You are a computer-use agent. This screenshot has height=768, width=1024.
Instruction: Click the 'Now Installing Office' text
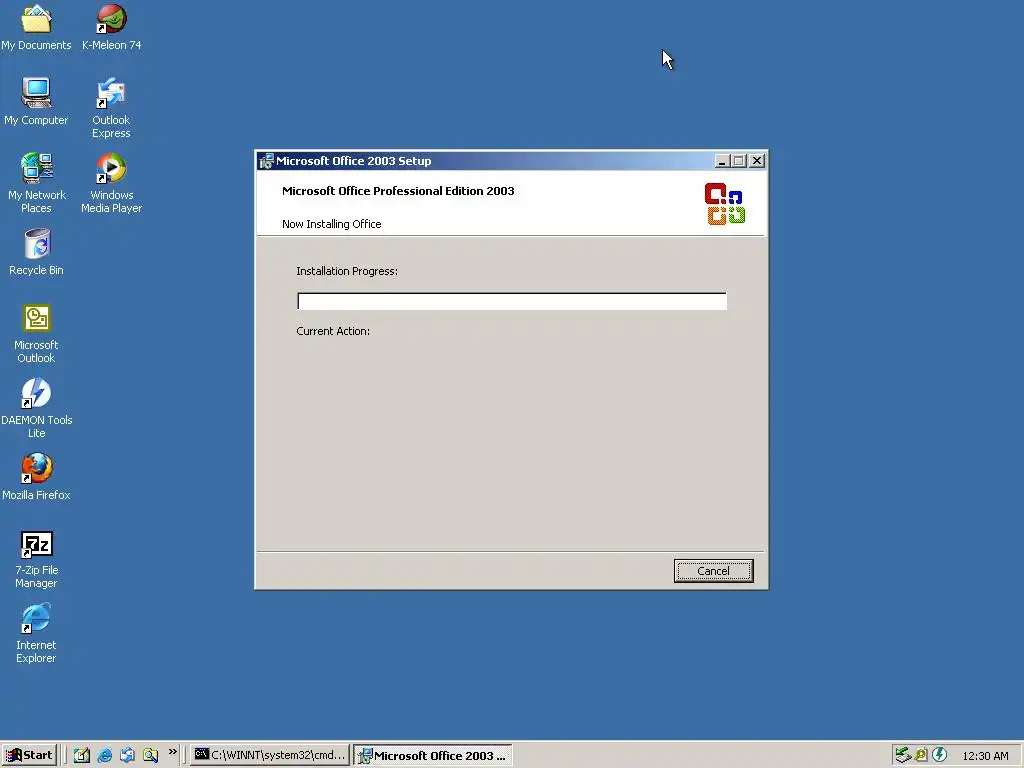coord(332,224)
